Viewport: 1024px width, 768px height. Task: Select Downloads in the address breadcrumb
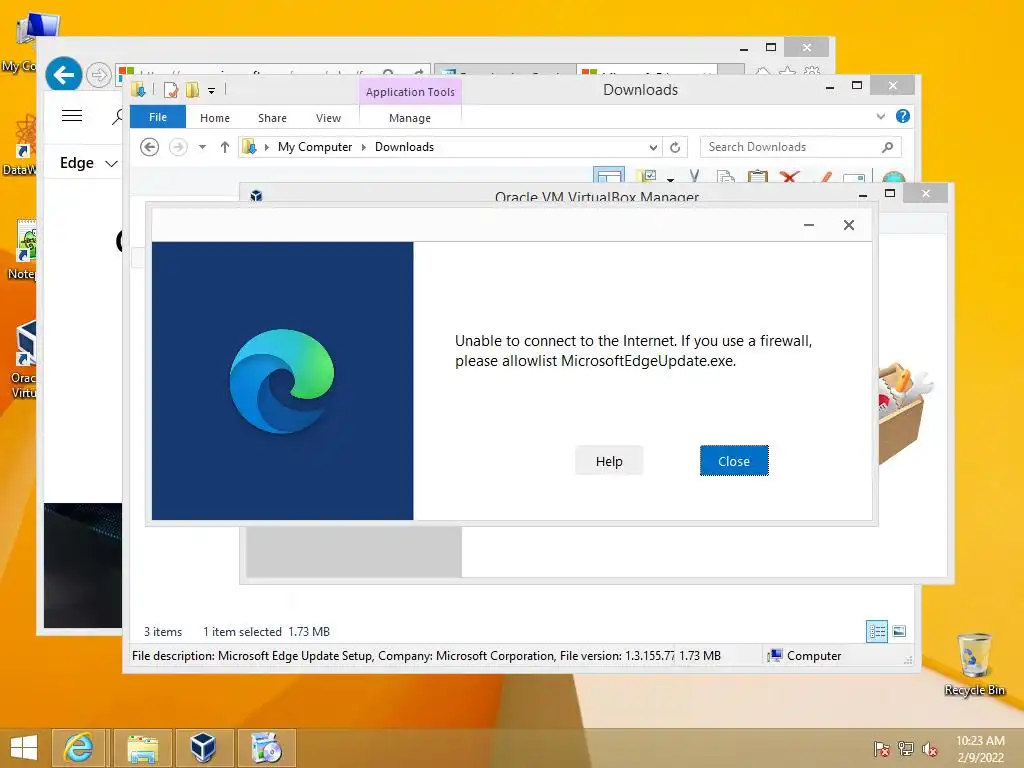404,147
